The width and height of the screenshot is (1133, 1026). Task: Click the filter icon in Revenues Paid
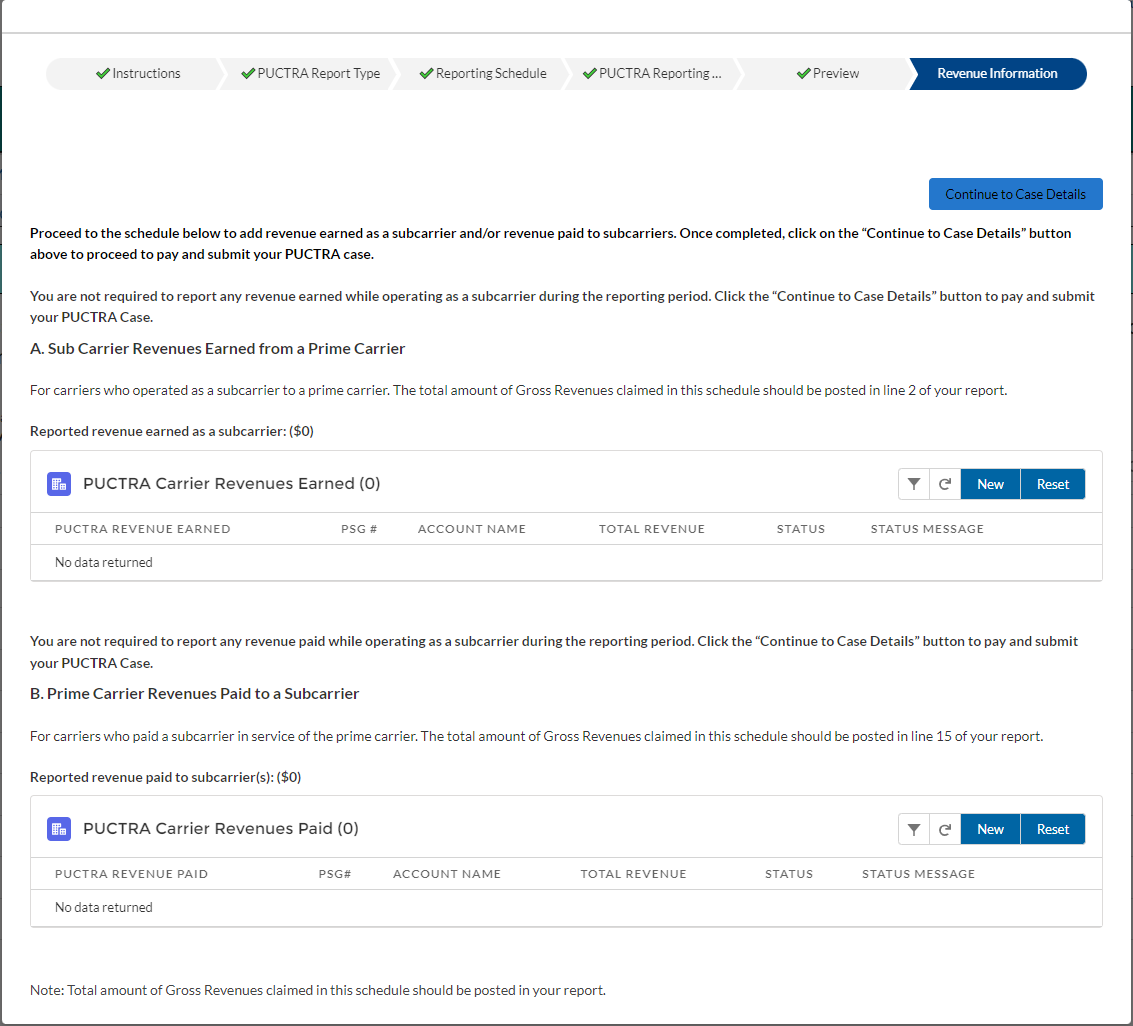tap(913, 829)
